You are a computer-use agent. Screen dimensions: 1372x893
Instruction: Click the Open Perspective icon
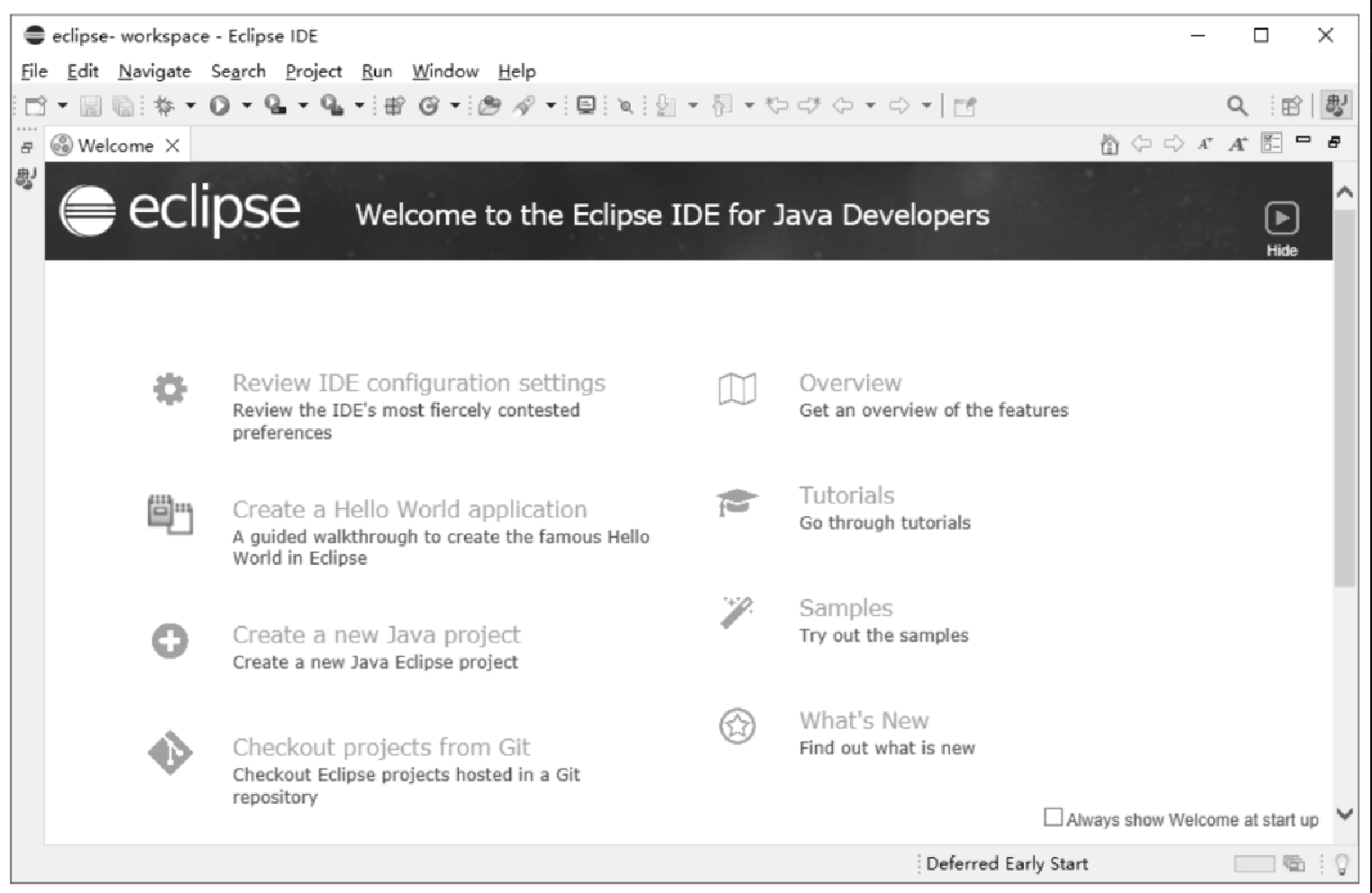pyautogui.click(x=1291, y=106)
